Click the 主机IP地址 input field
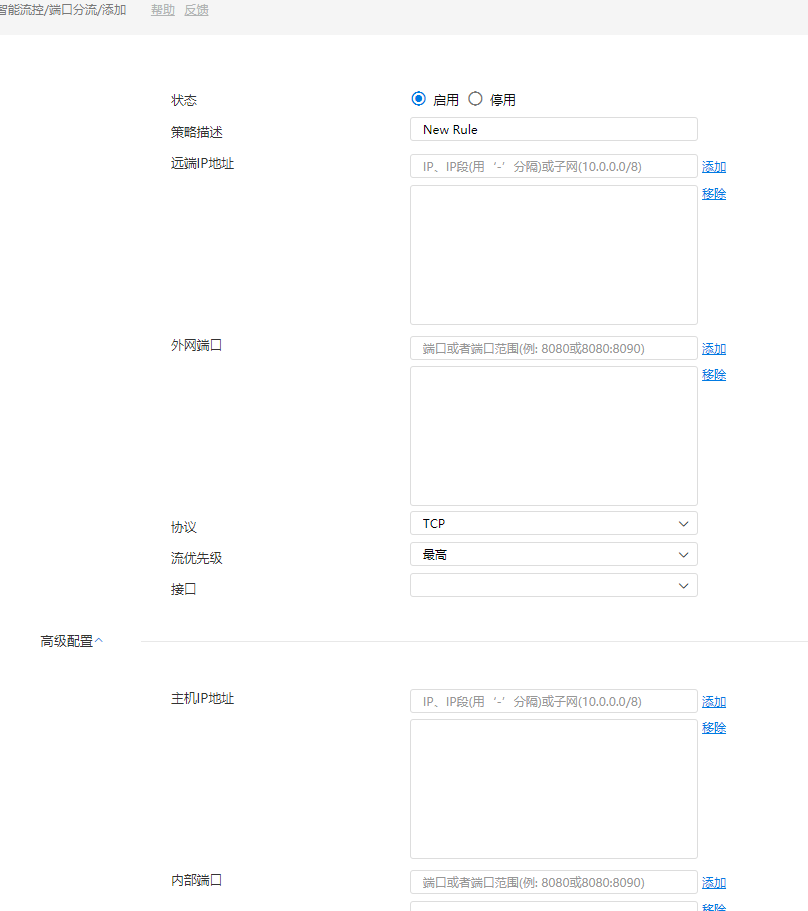The width and height of the screenshot is (808, 911). pyautogui.click(x=553, y=701)
